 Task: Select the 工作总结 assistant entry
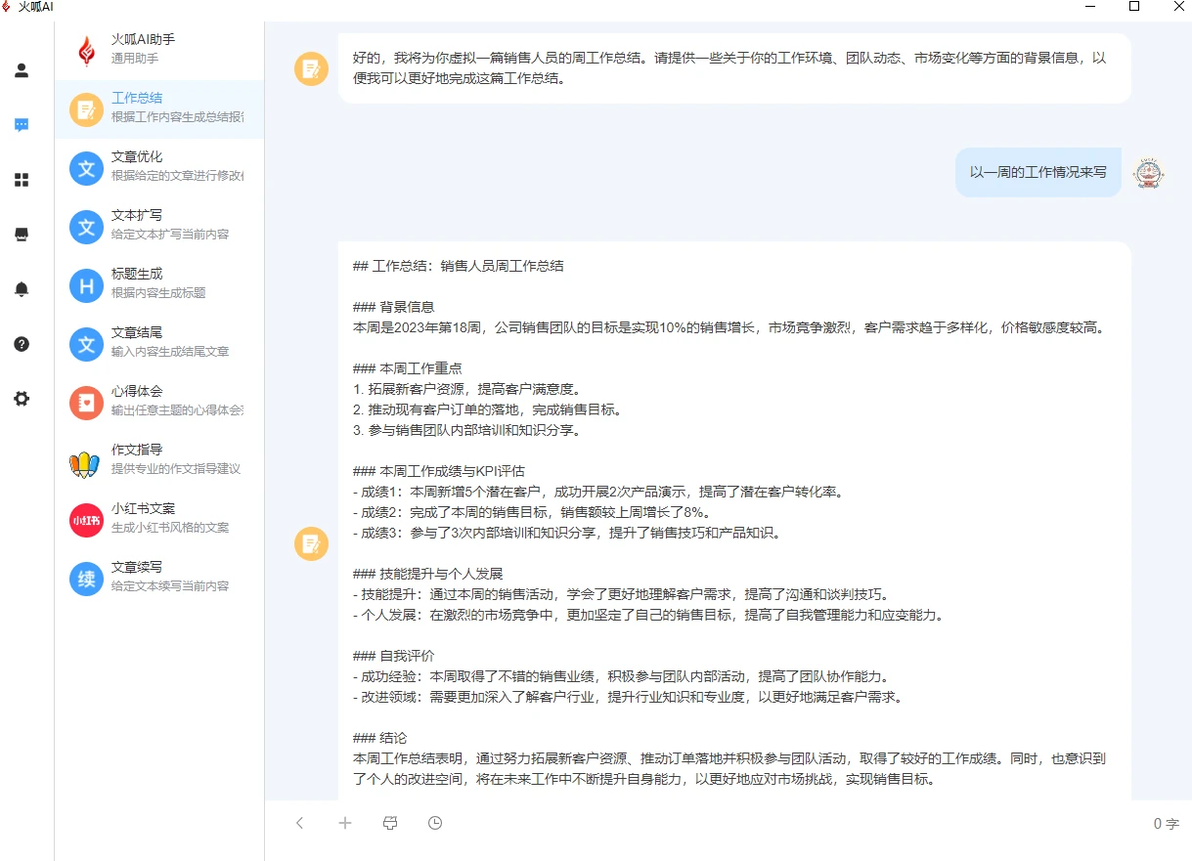coord(160,109)
